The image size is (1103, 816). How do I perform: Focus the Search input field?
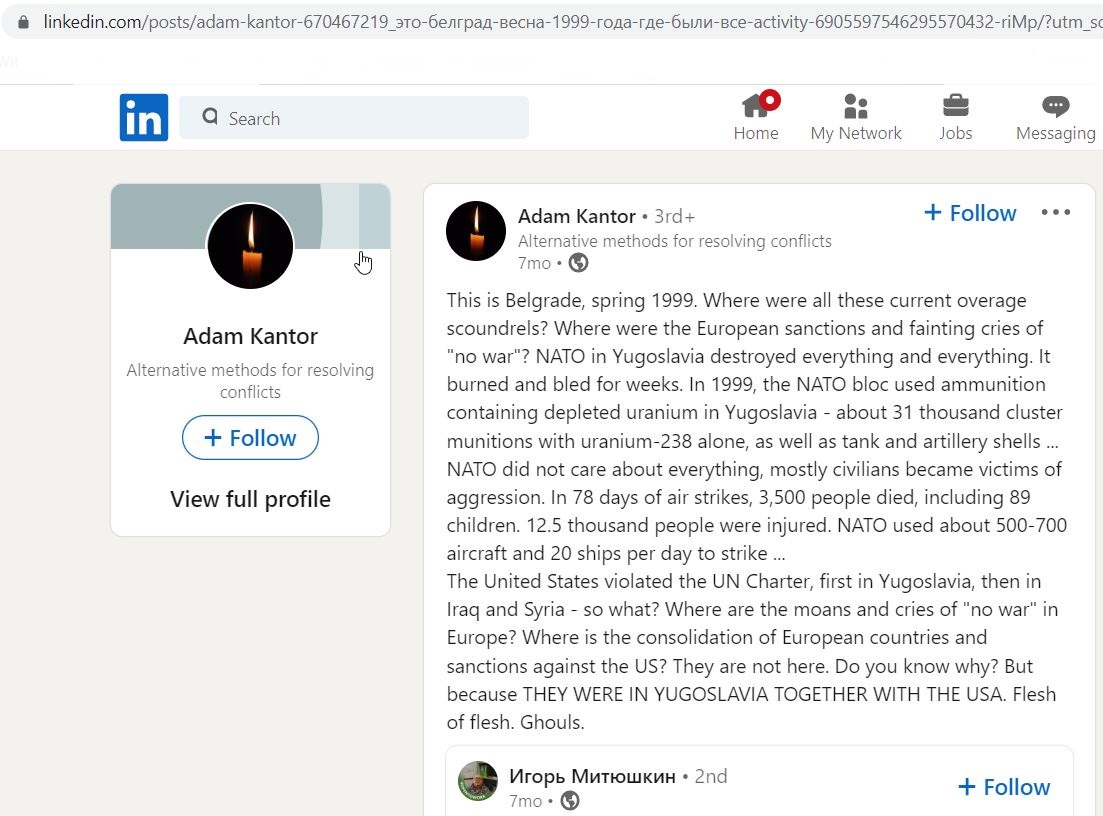point(354,117)
